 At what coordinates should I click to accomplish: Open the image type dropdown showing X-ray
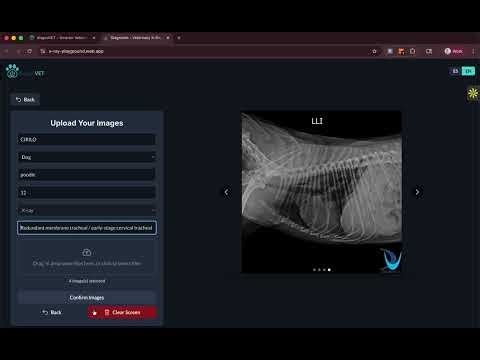[87, 210]
